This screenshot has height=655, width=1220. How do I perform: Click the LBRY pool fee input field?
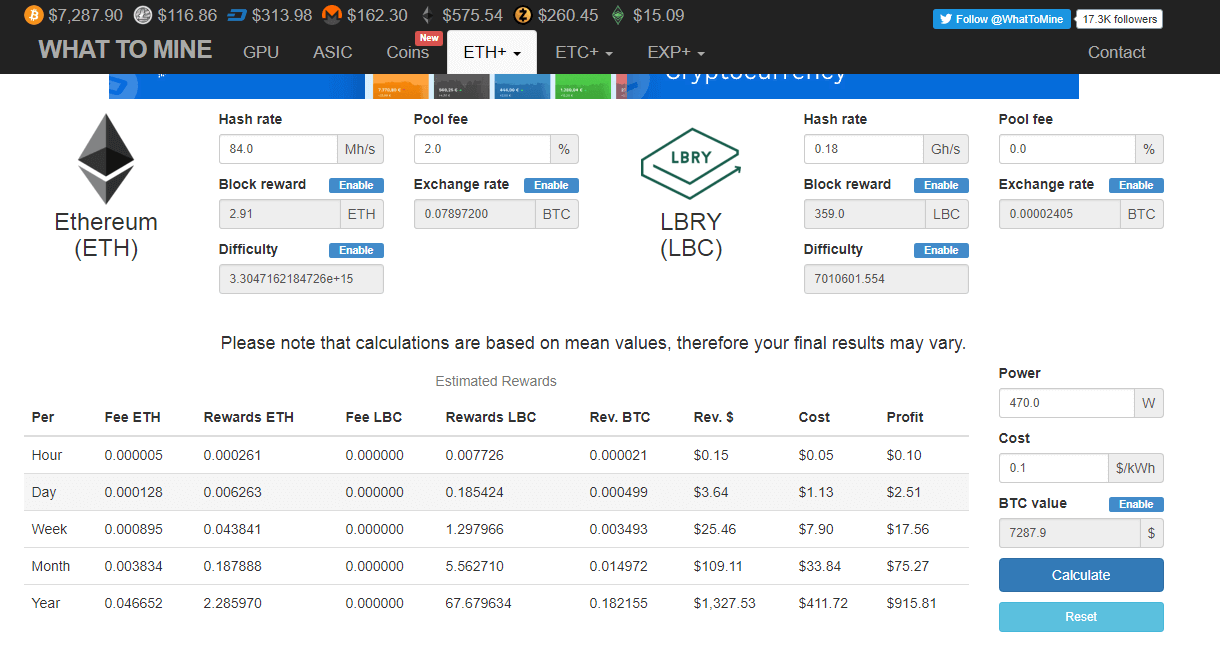pos(1067,149)
